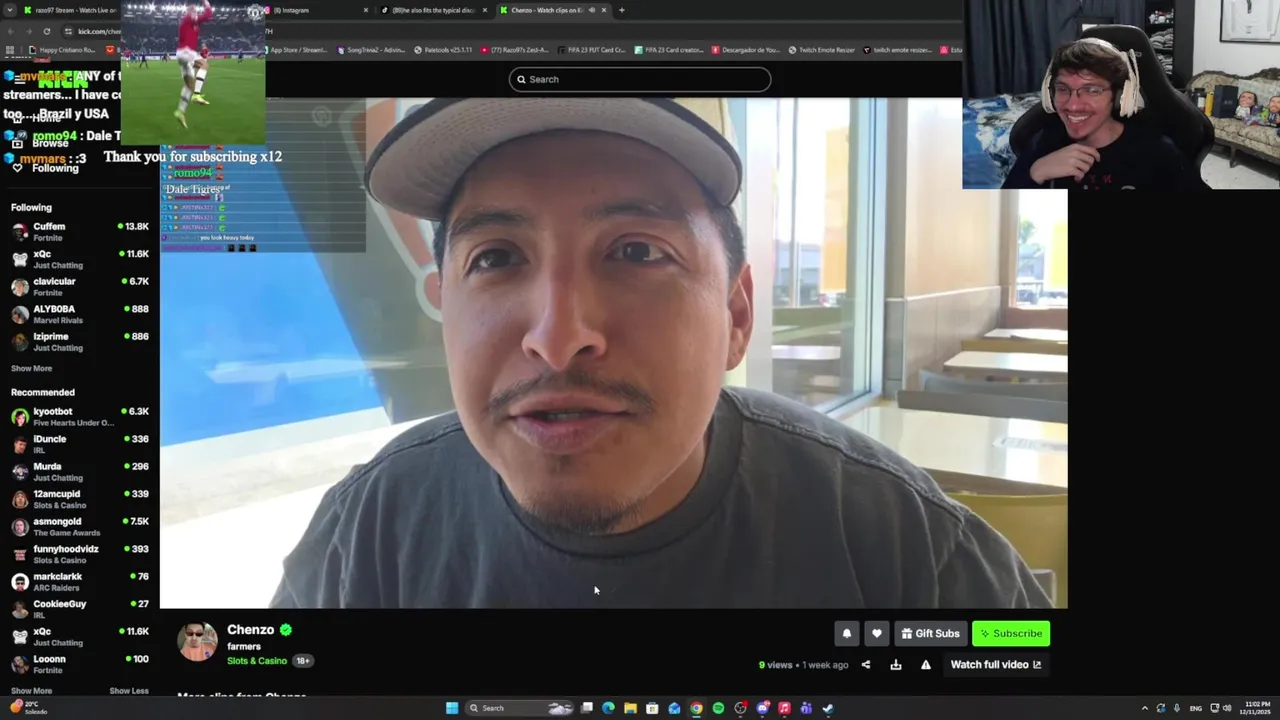Viewport: 1280px width, 720px height.
Task: Click the green Subscribe button
Action: [1011, 633]
